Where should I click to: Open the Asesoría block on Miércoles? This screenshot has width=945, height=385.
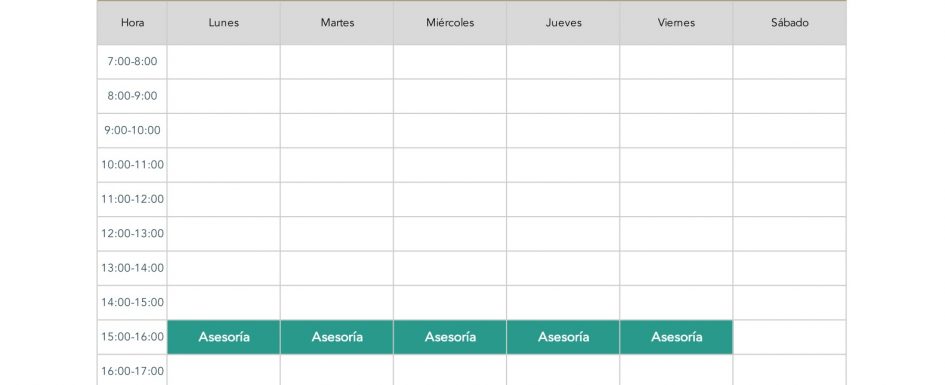tap(450, 337)
